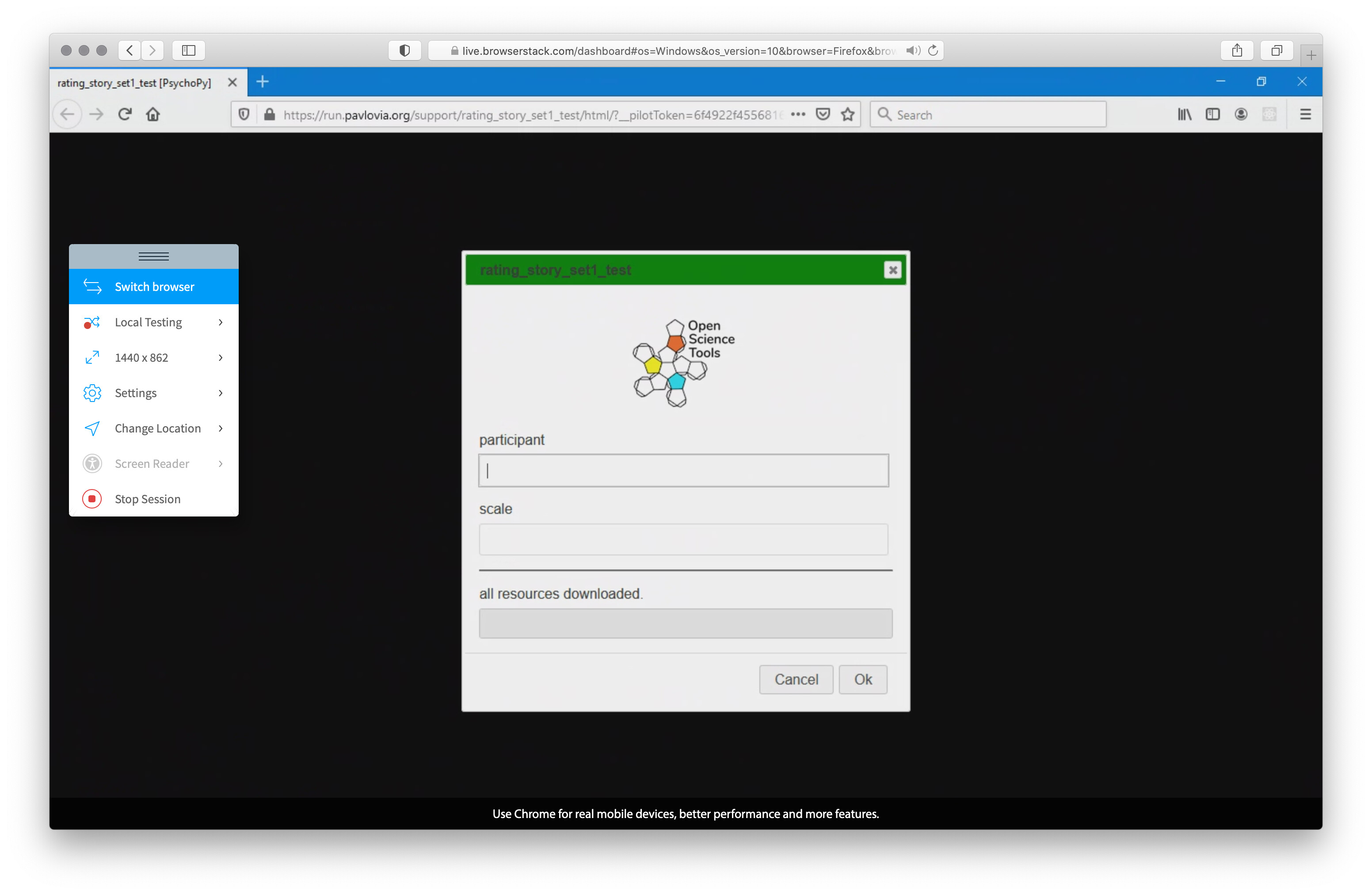Image resolution: width=1372 pixels, height=895 pixels.
Task: Go to Firefox home page icon
Action: click(x=153, y=114)
